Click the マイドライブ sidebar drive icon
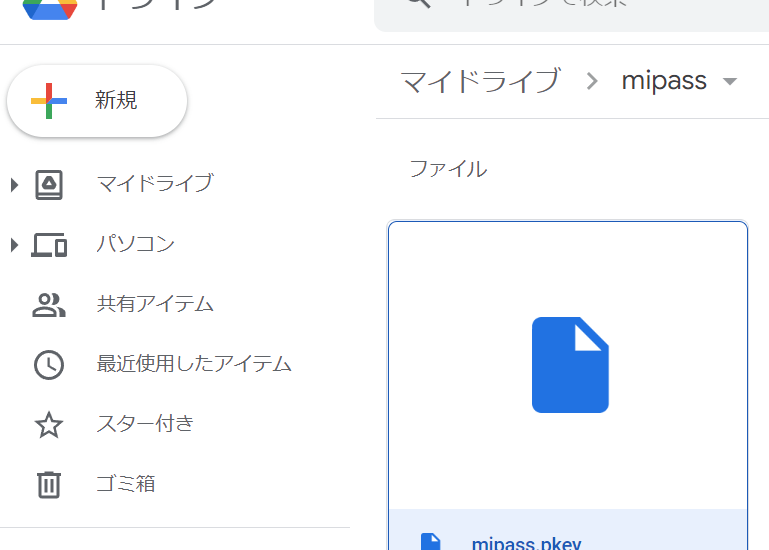 [49, 185]
